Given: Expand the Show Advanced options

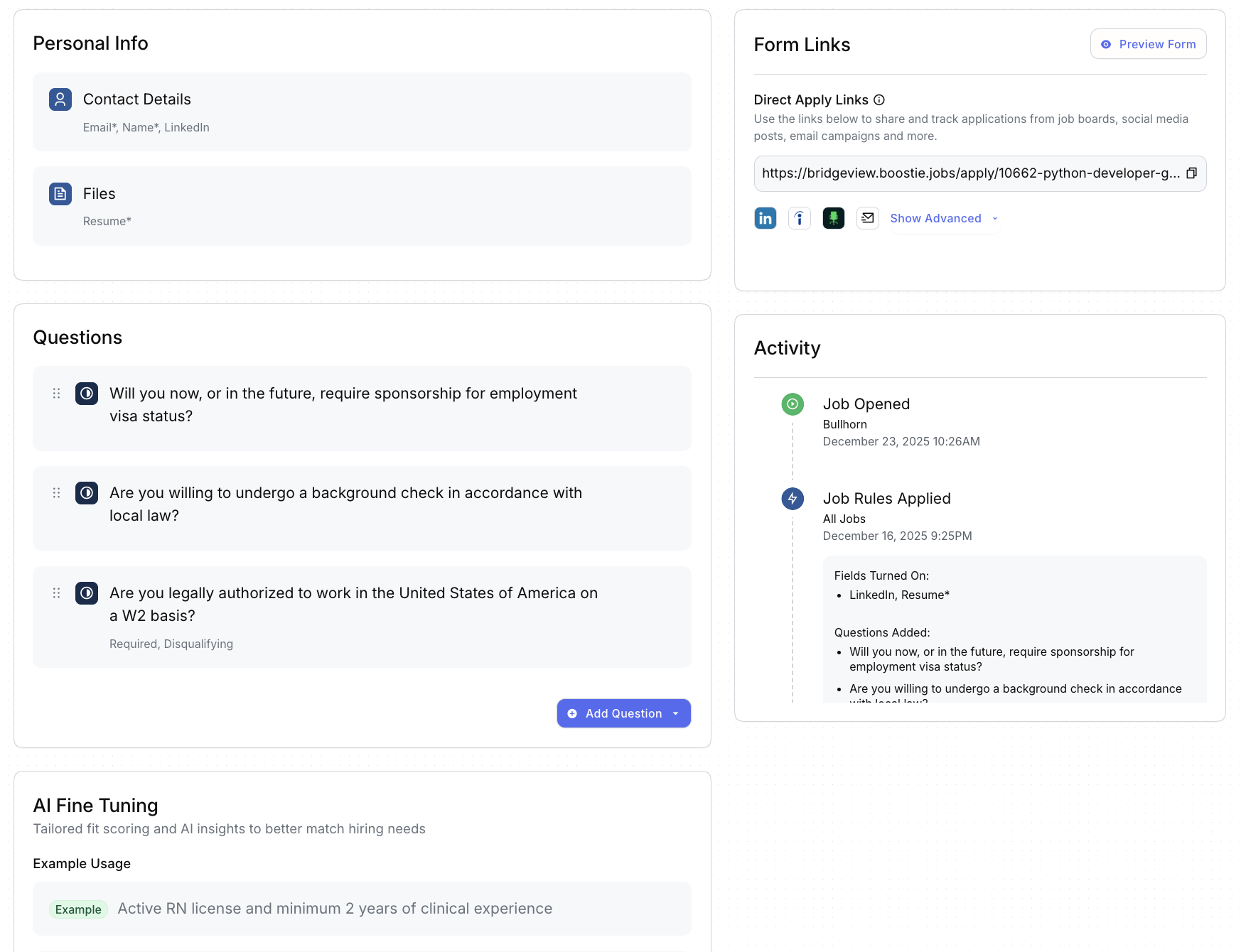Looking at the screenshot, I should [x=943, y=218].
